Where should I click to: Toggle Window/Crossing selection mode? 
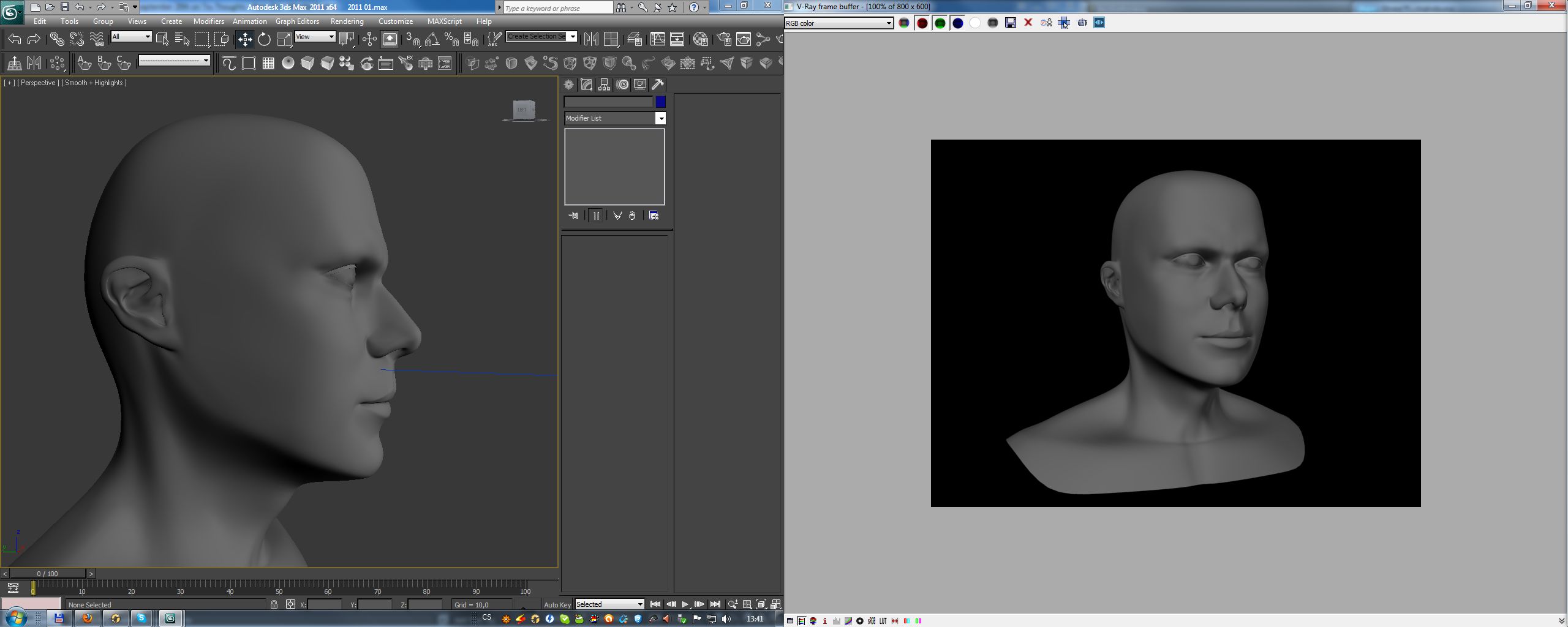pyautogui.click(x=221, y=39)
